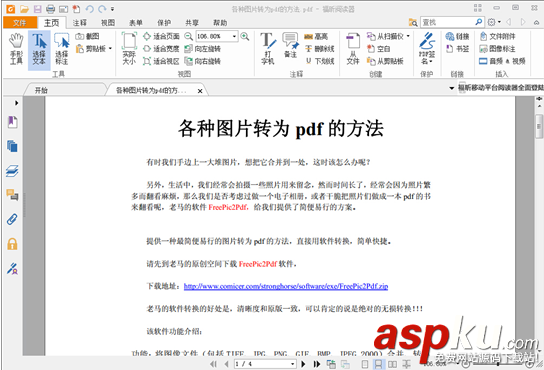
Task: Open the Pages thumbnails panel in the sidebar
Action: [x=12, y=146]
